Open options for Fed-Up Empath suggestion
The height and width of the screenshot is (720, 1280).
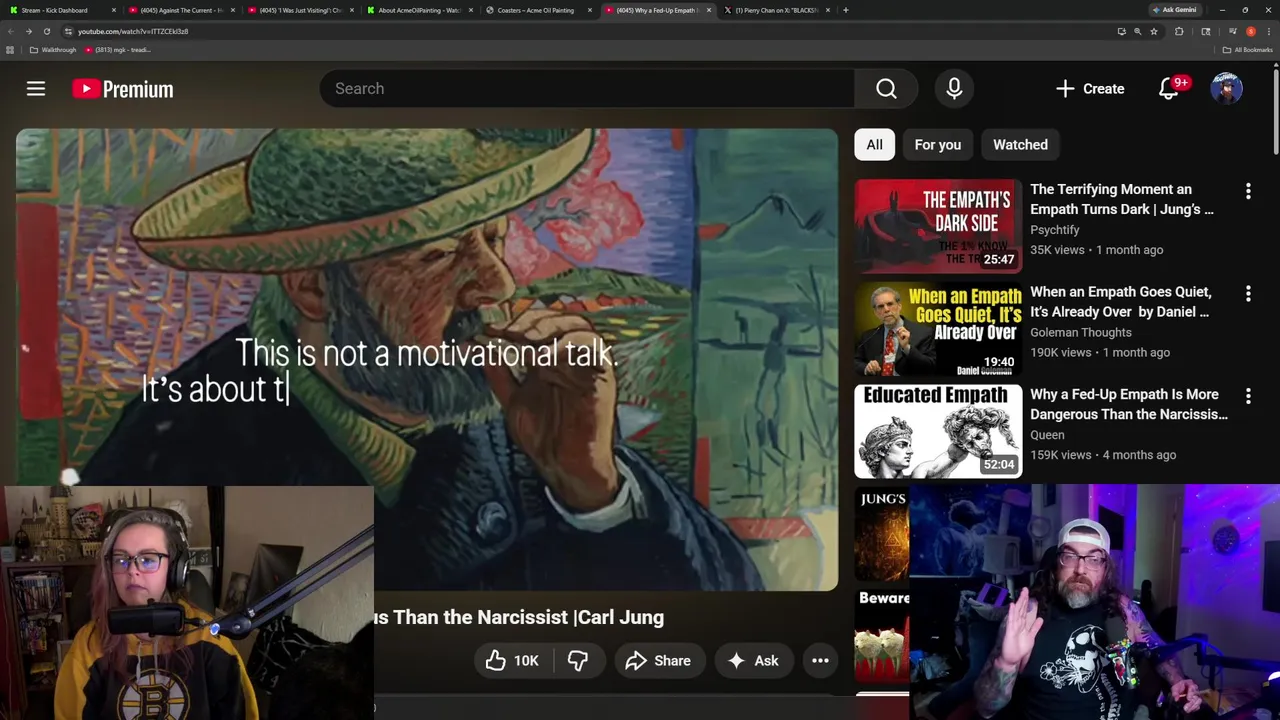click(x=1248, y=396)
